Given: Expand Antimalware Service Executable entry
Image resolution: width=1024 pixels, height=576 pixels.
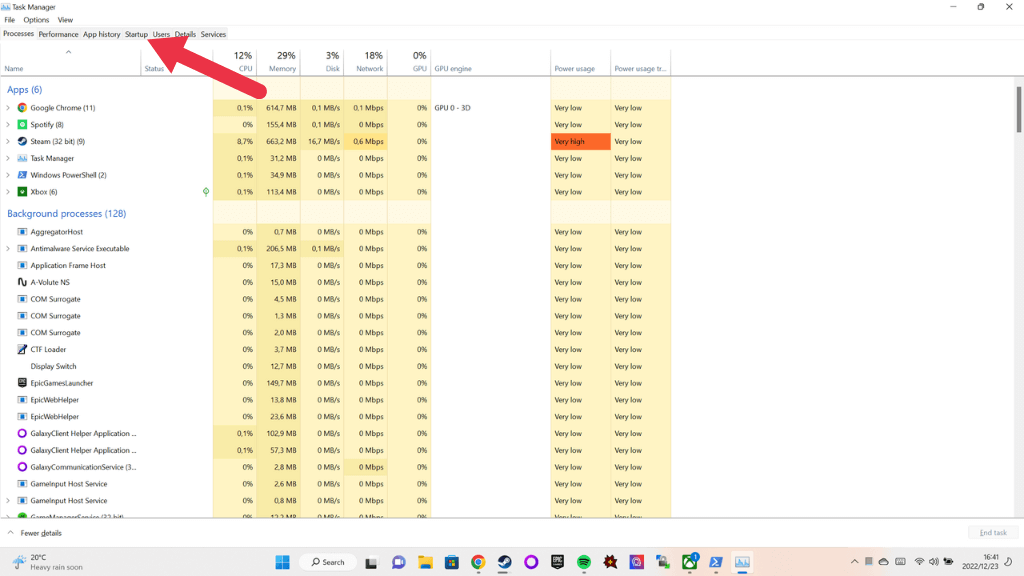Looking at the screenshot, I should click(x=8, y=249).
